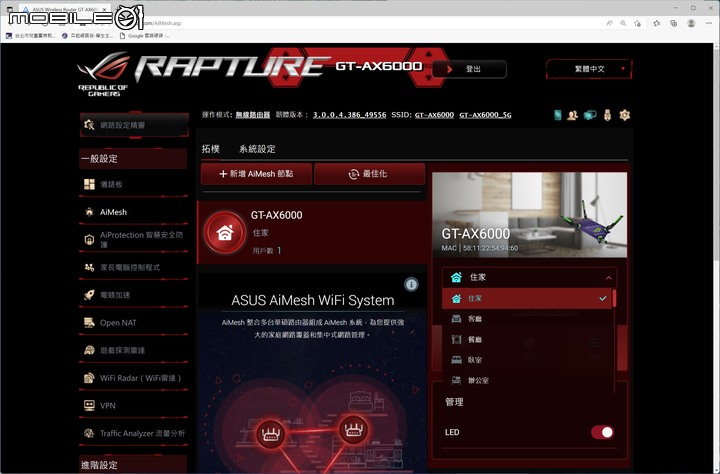This screenshot has width=720, height=474.
Task: Open the browser Favorites star icon
Action: tap(657, 23)
